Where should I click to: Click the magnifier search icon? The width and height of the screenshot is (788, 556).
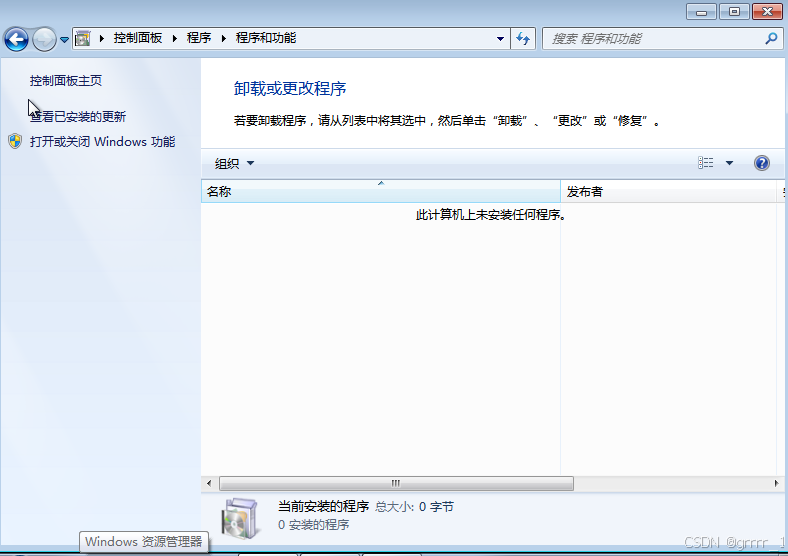tap(771, 38)
